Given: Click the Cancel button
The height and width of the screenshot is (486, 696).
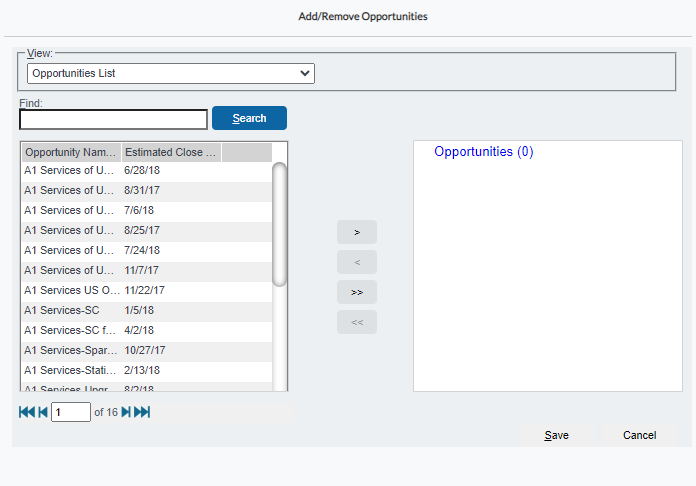Looking at the screenshot, I should 640,435.
